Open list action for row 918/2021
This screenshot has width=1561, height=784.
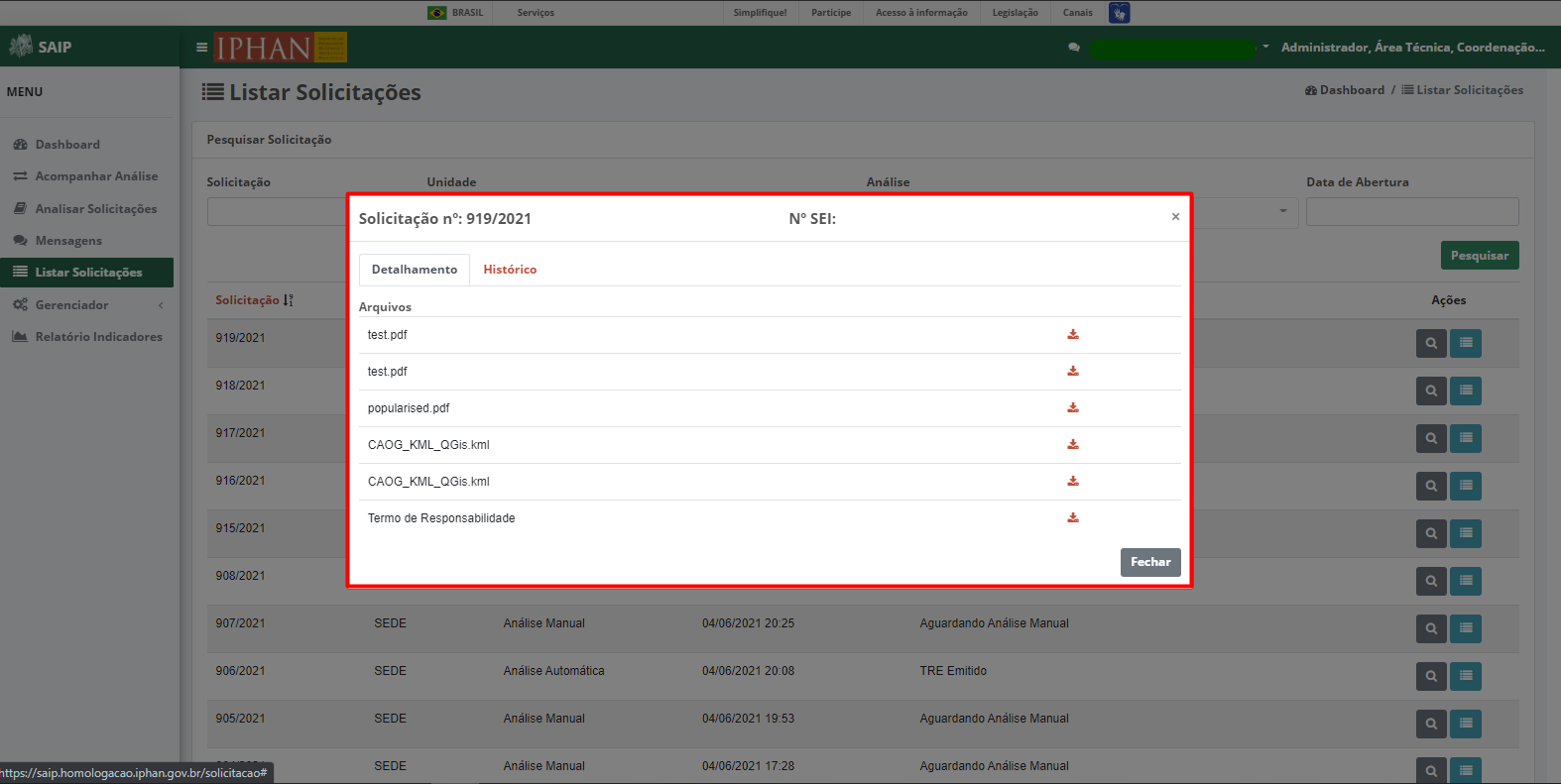point(1466,392)
